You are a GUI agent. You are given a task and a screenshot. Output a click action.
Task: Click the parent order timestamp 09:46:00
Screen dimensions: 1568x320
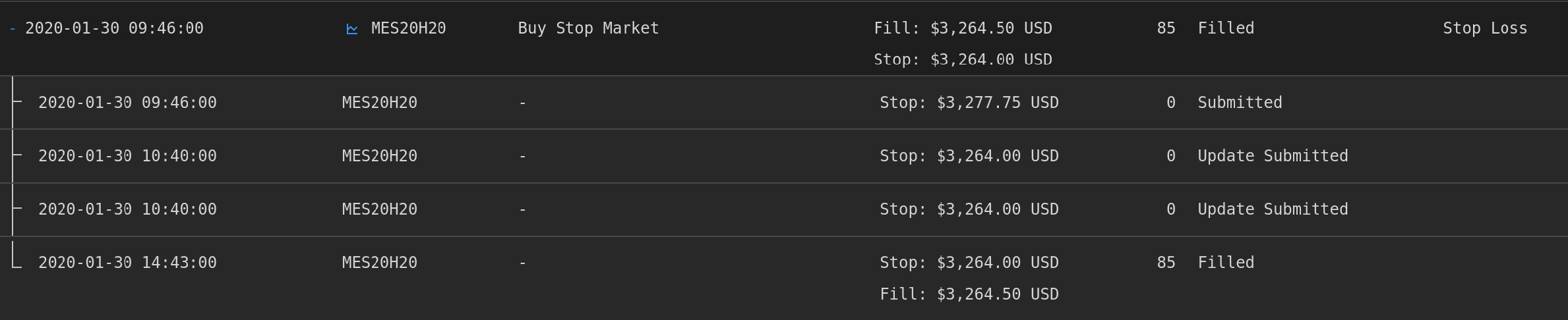[114, 28]
